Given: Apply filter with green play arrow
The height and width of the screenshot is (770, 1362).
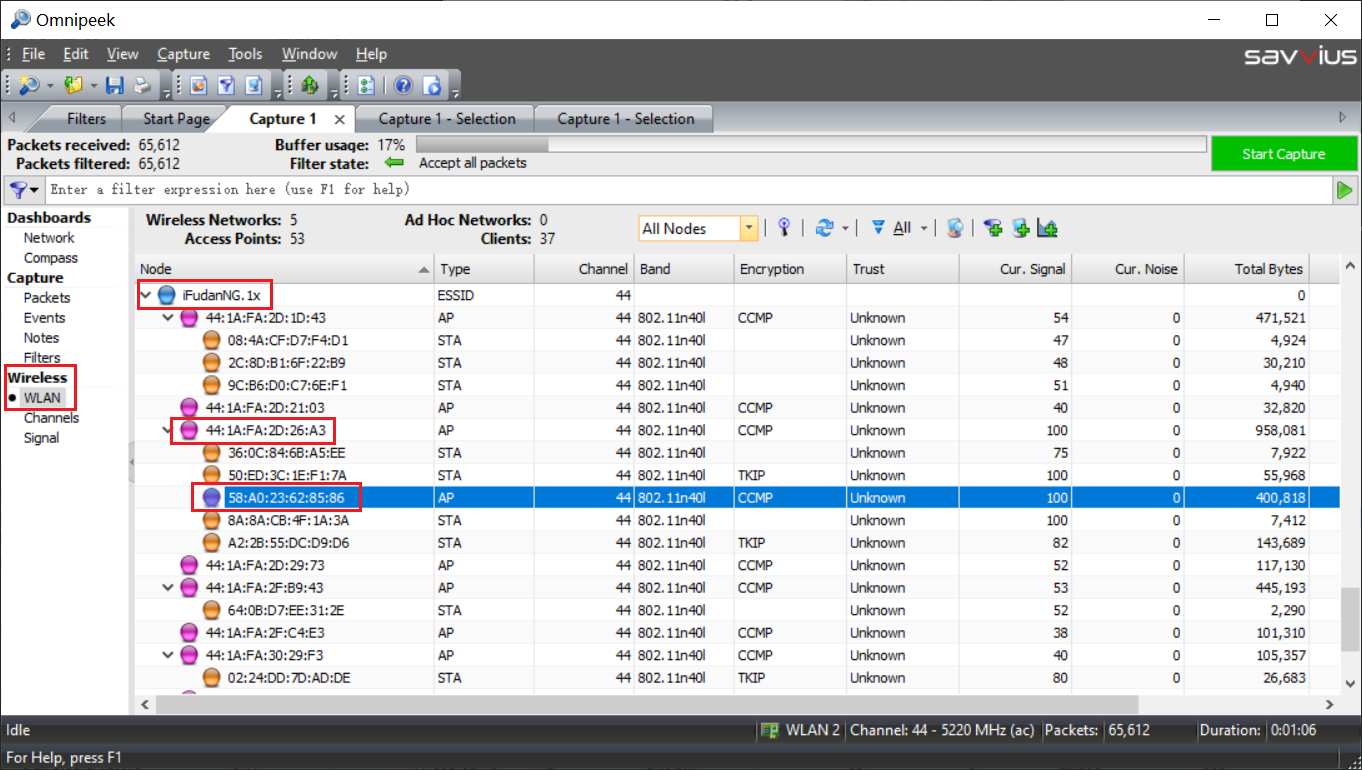Looking at the screenshot, I should (x=1345, y=189).
